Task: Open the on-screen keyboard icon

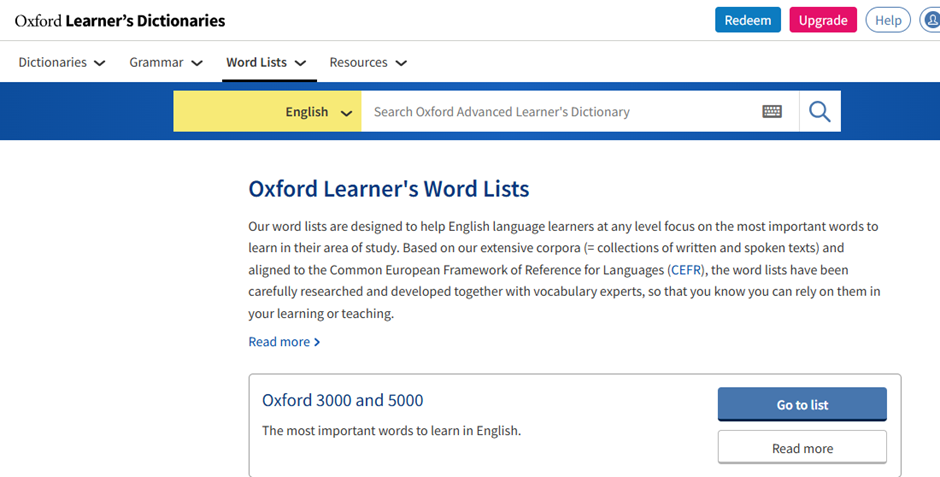Action: [x=772, y=111]
